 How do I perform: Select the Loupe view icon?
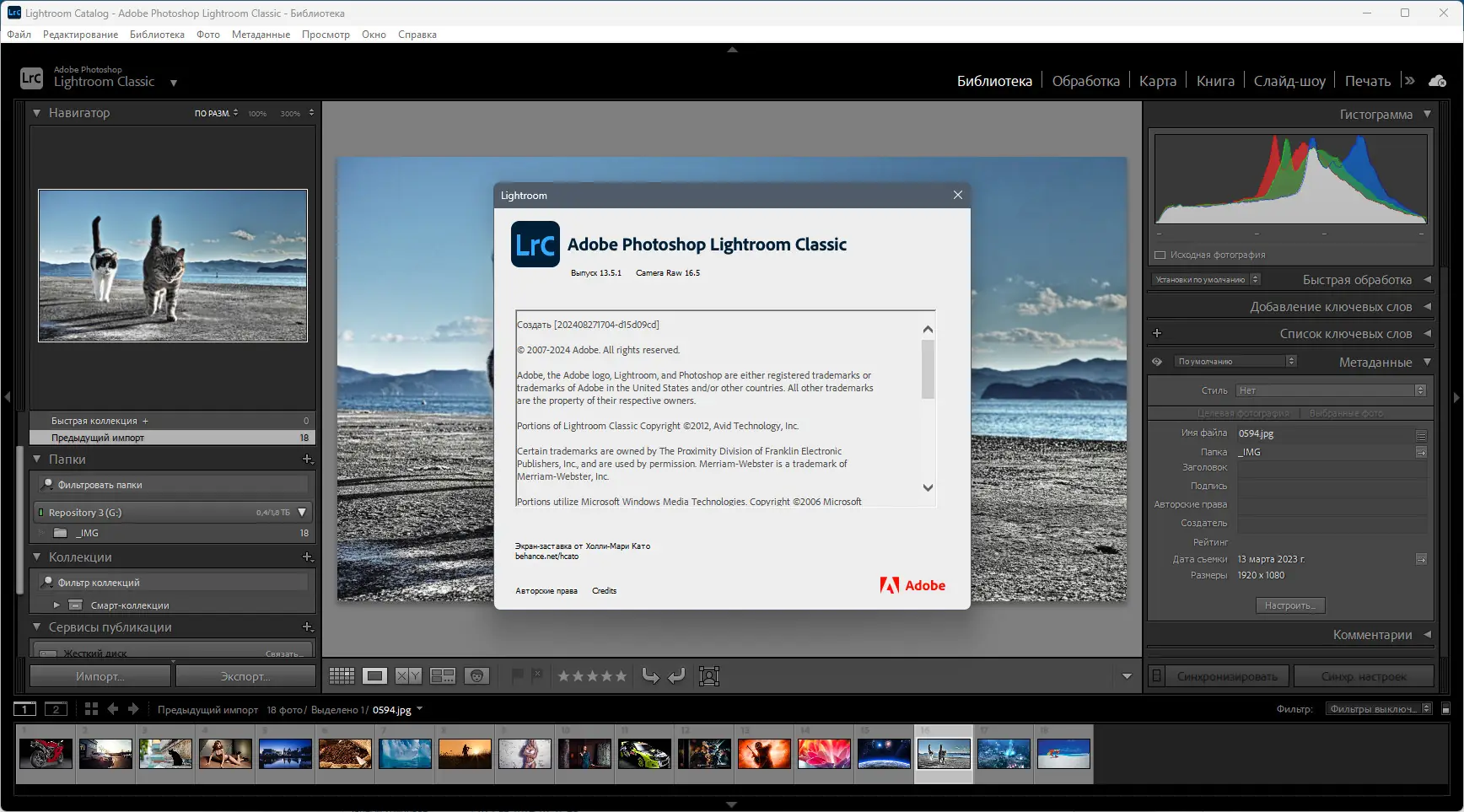(375, 675)
